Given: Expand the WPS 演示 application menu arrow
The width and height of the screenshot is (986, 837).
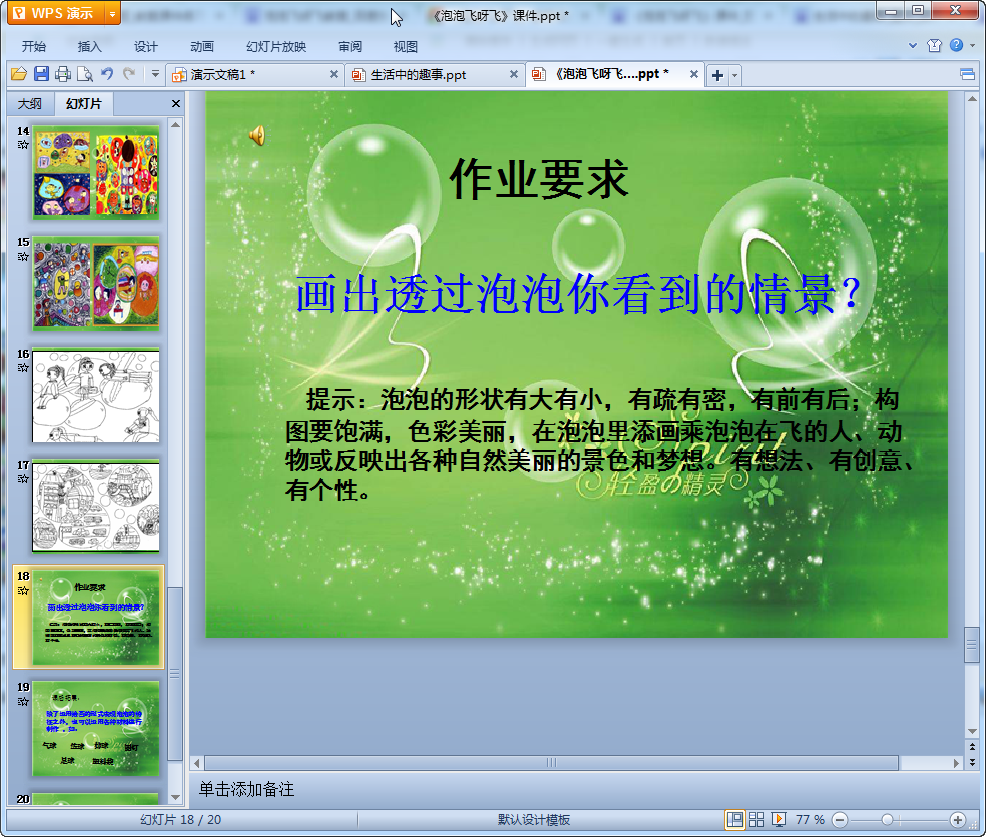Looking at the screenshot, I should (112, 13).
